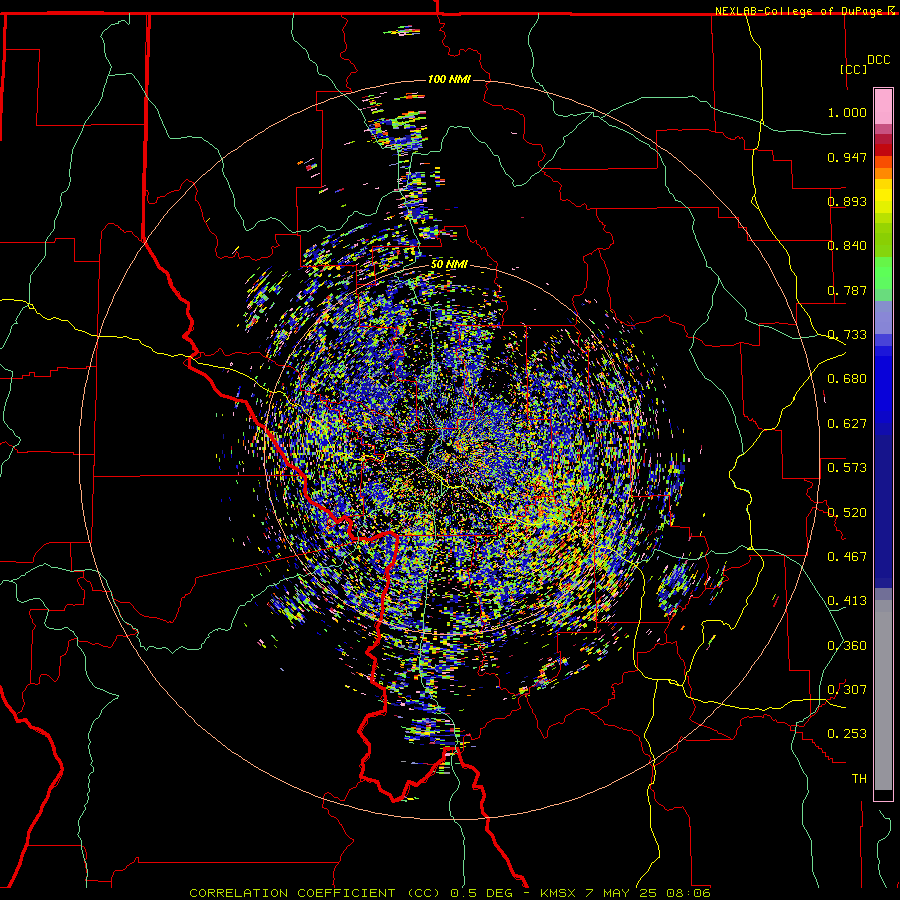Click the 7 MAY 25 08:06 timestamp
Viewport: 900px width, 900px height.
tap(648, 893)
